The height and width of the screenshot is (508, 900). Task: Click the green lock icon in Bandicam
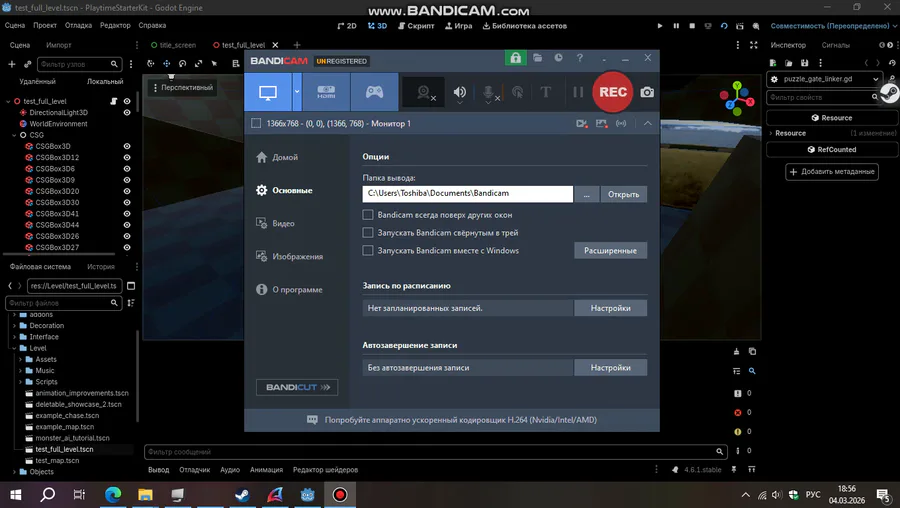pos(515,58)
